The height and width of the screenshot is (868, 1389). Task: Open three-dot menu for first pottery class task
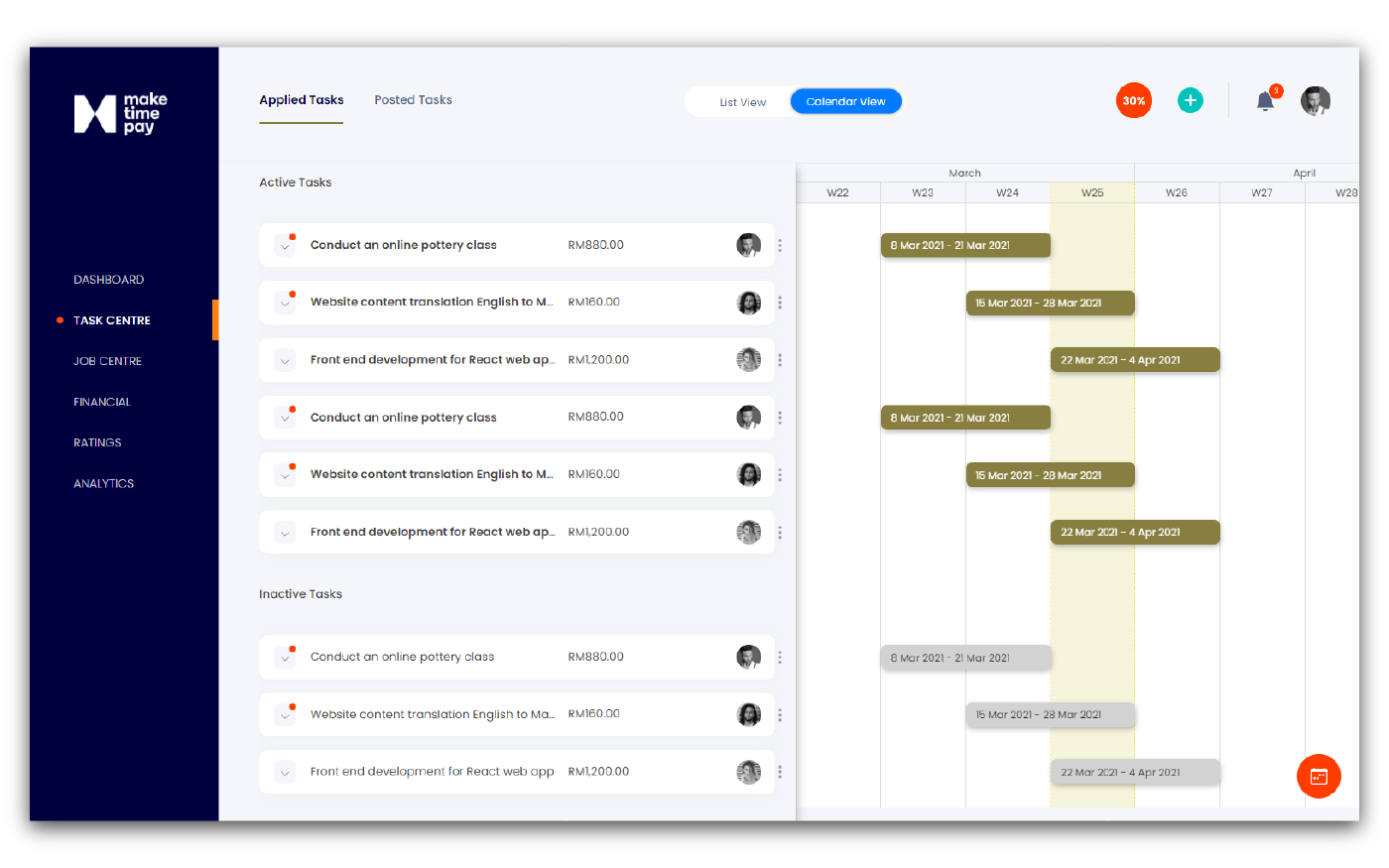tap(780, 245)
